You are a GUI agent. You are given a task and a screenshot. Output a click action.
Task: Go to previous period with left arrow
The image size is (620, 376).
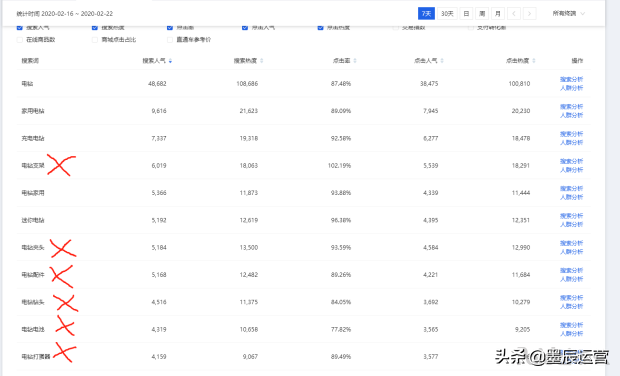[514, 14]
